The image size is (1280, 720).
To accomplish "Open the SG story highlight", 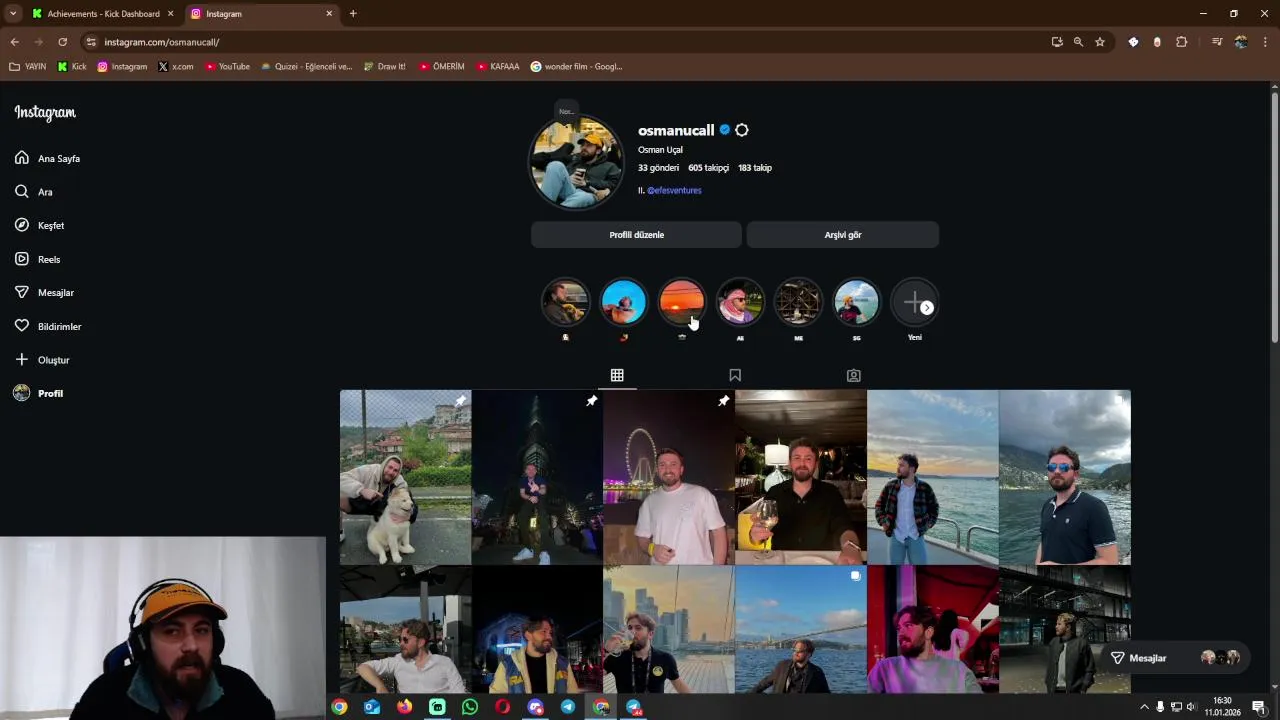I will (856, 302).
